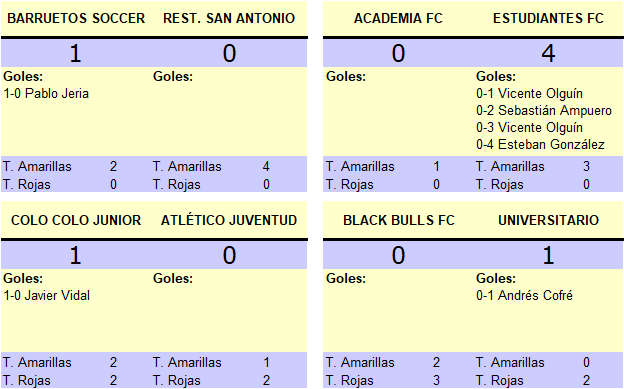624x389 pixels.
Task: Click the COLO COLO JUNIOR header
Action: pos(76,220)
